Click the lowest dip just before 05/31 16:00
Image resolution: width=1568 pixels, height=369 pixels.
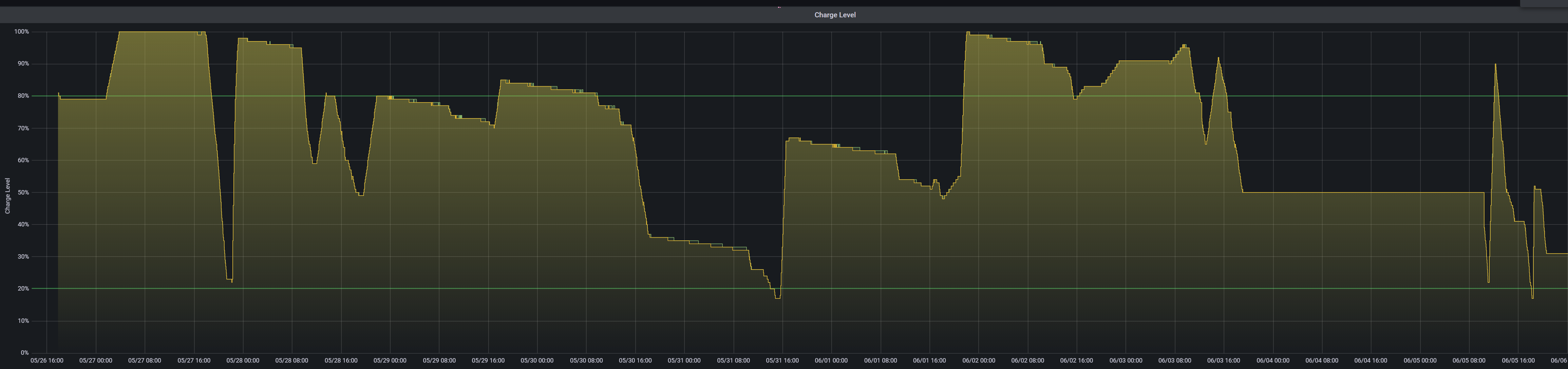pos(777,297)
